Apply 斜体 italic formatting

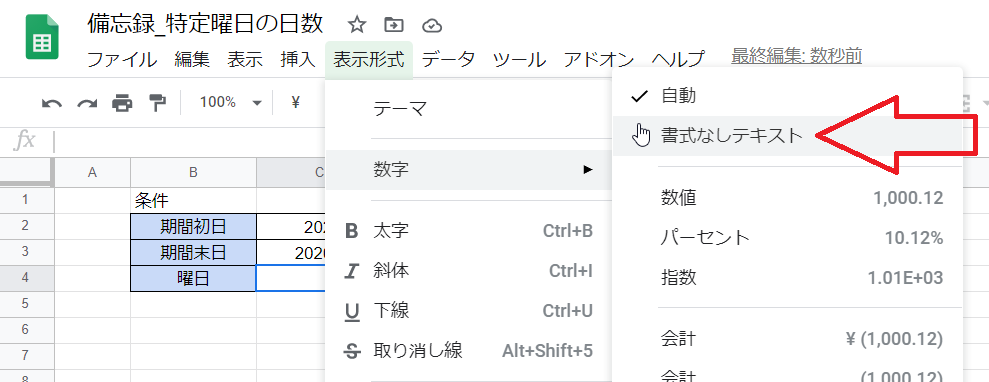pos(469,271)
